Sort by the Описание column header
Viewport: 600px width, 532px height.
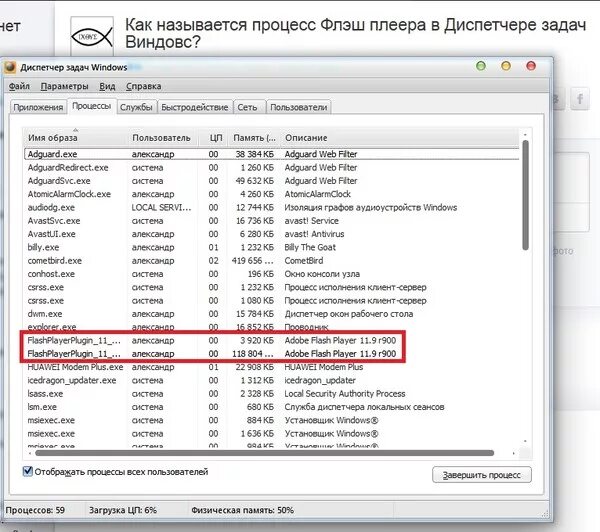(x=399, y=137)
